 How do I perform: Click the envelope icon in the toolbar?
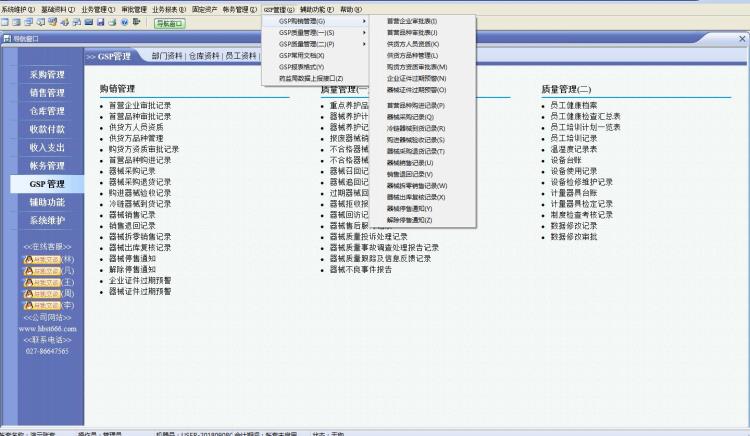coord(88,22)
